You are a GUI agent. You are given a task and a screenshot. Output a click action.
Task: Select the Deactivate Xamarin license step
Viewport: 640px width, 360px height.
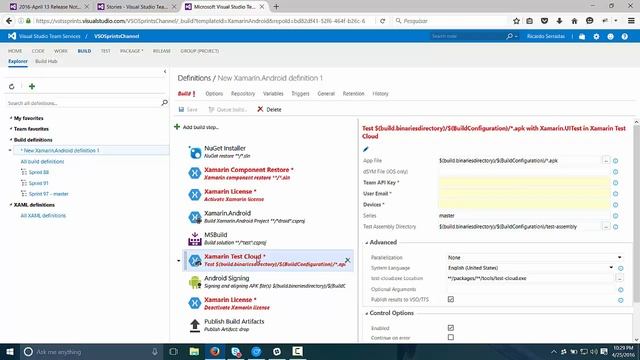click(267, 303)
